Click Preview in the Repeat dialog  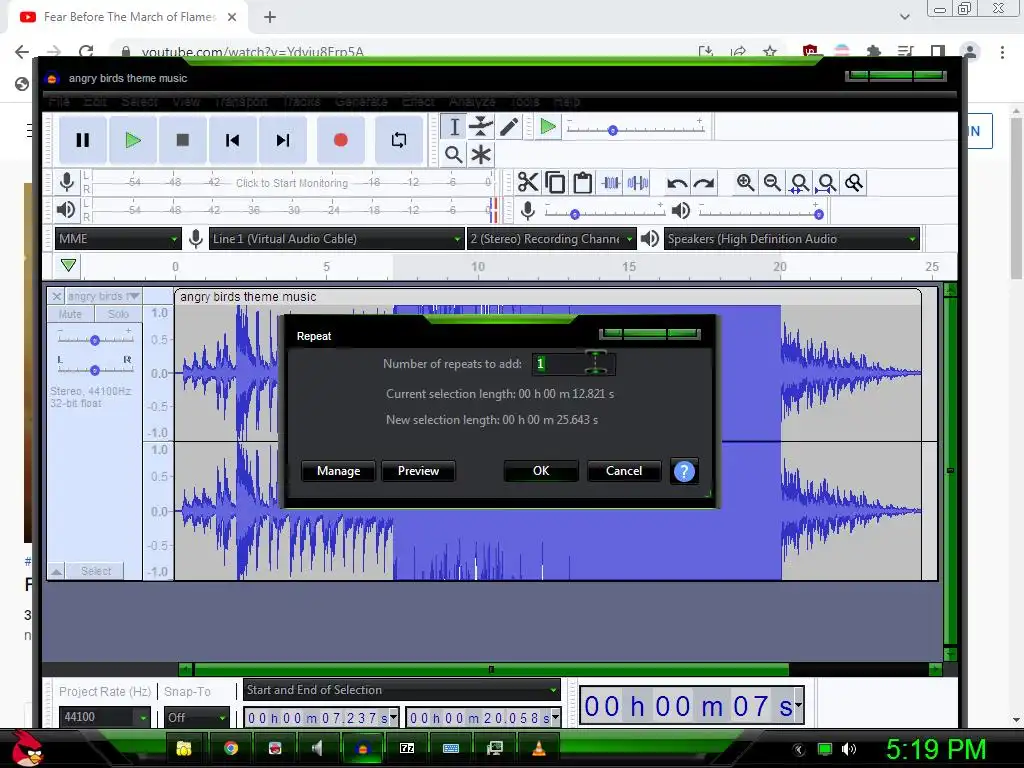click(x=418, y=471)
